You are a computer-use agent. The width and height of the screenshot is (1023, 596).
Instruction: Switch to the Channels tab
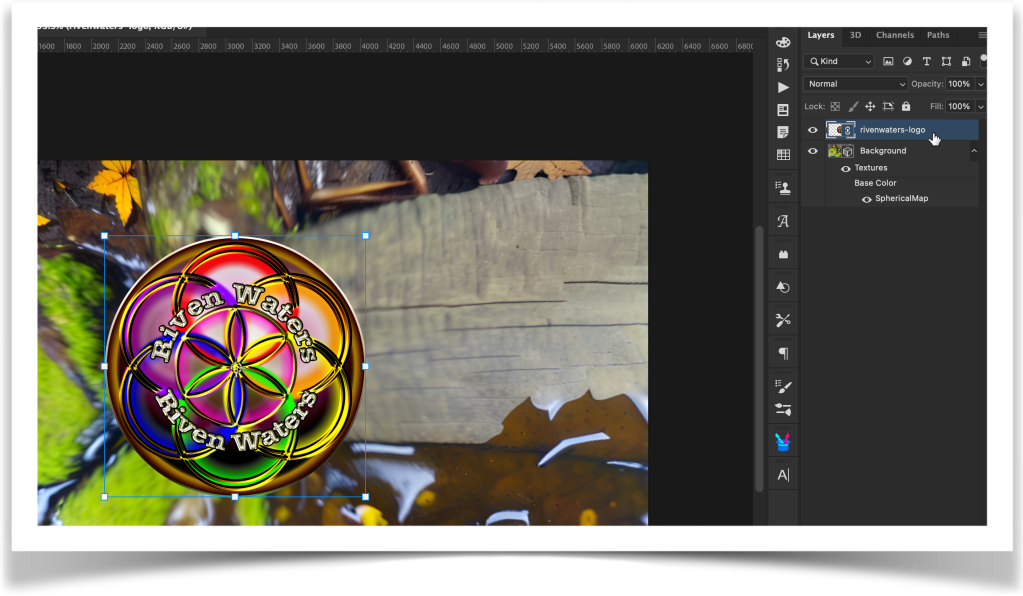[x=894, y=35]
